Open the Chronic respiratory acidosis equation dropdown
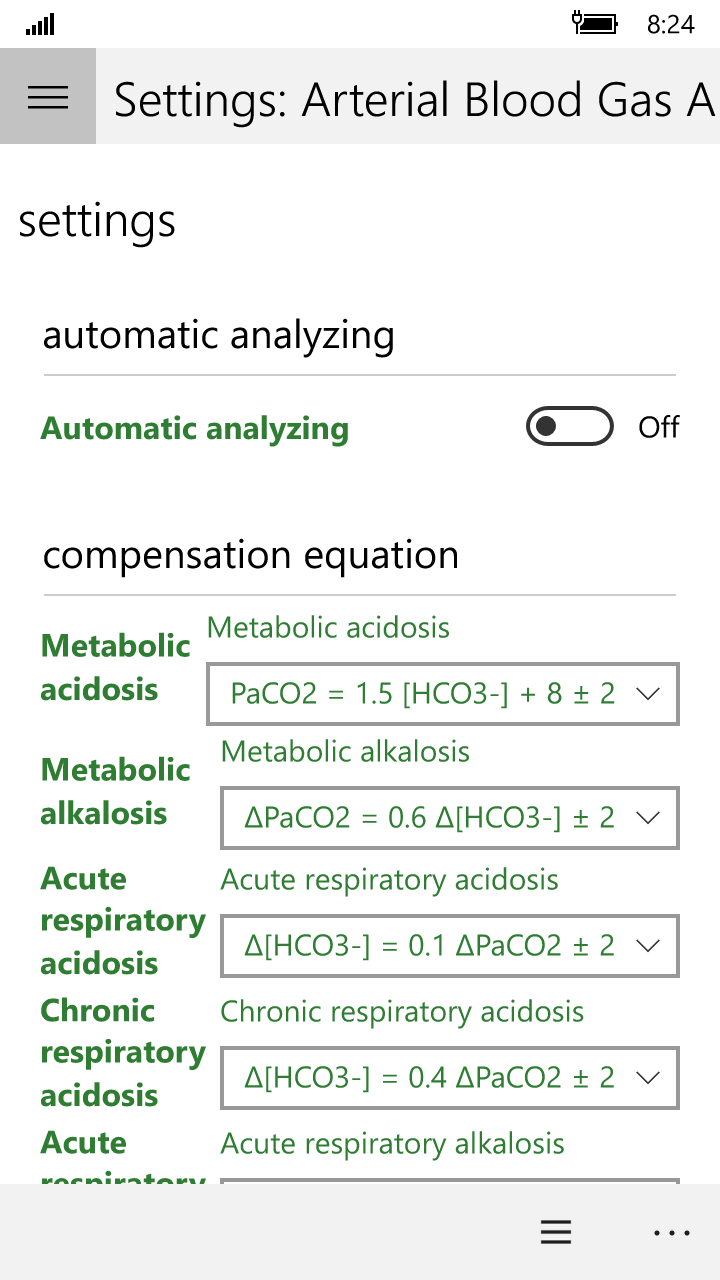Image resolution: width=720 pixels, height=1280 pixels. click(x=449, y=1077)
